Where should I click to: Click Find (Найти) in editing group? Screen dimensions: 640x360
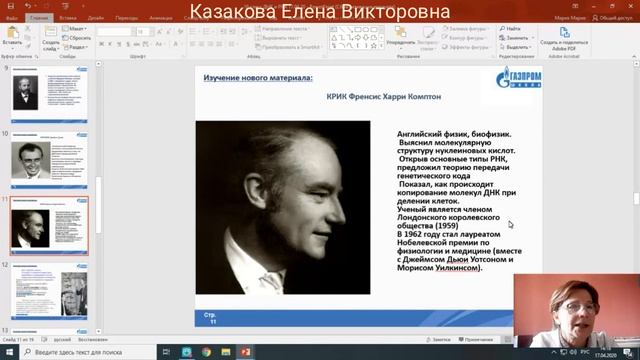[x=510, y=29]
